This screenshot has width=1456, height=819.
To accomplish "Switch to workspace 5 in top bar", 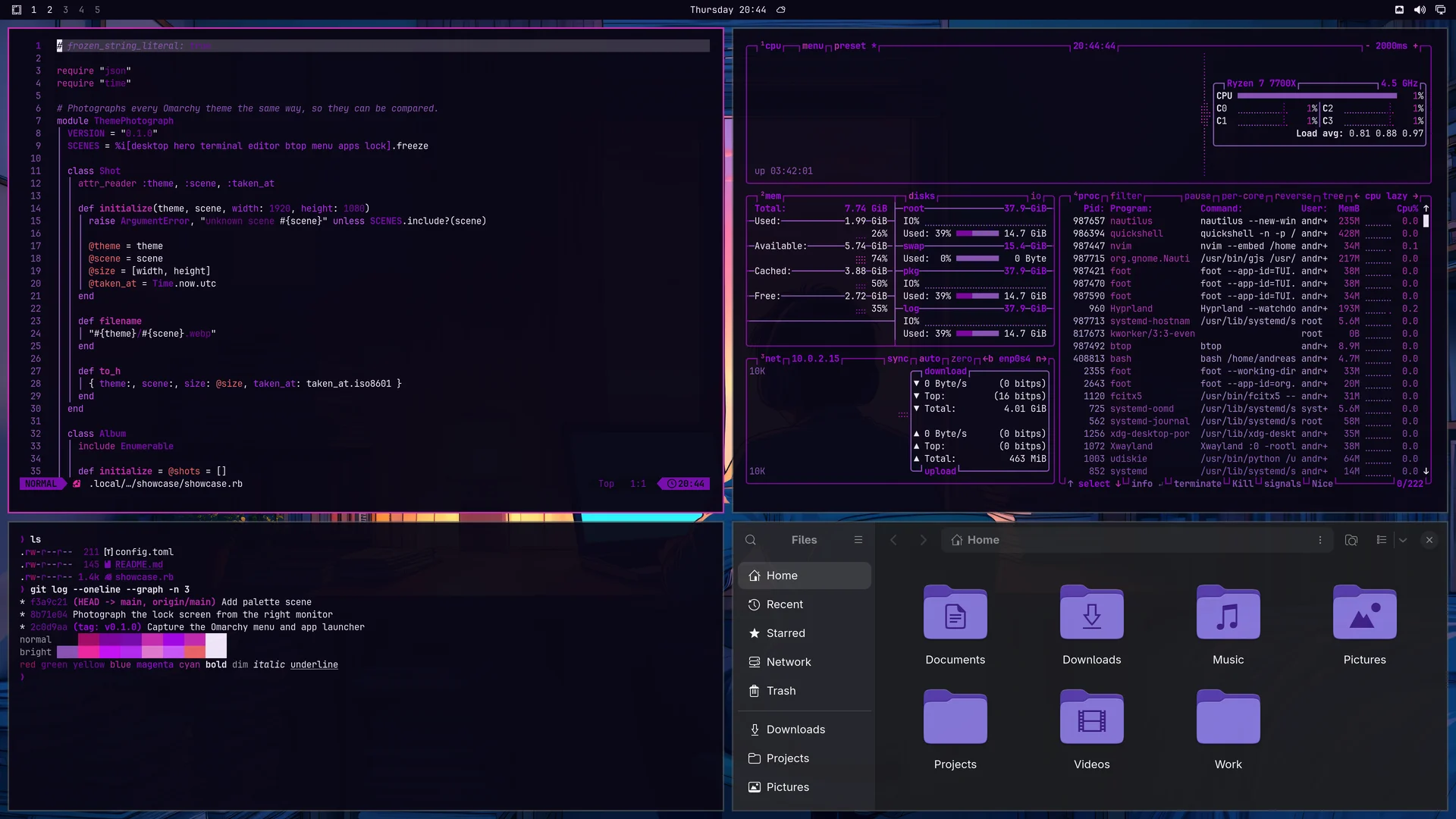I will pos(97,10).
